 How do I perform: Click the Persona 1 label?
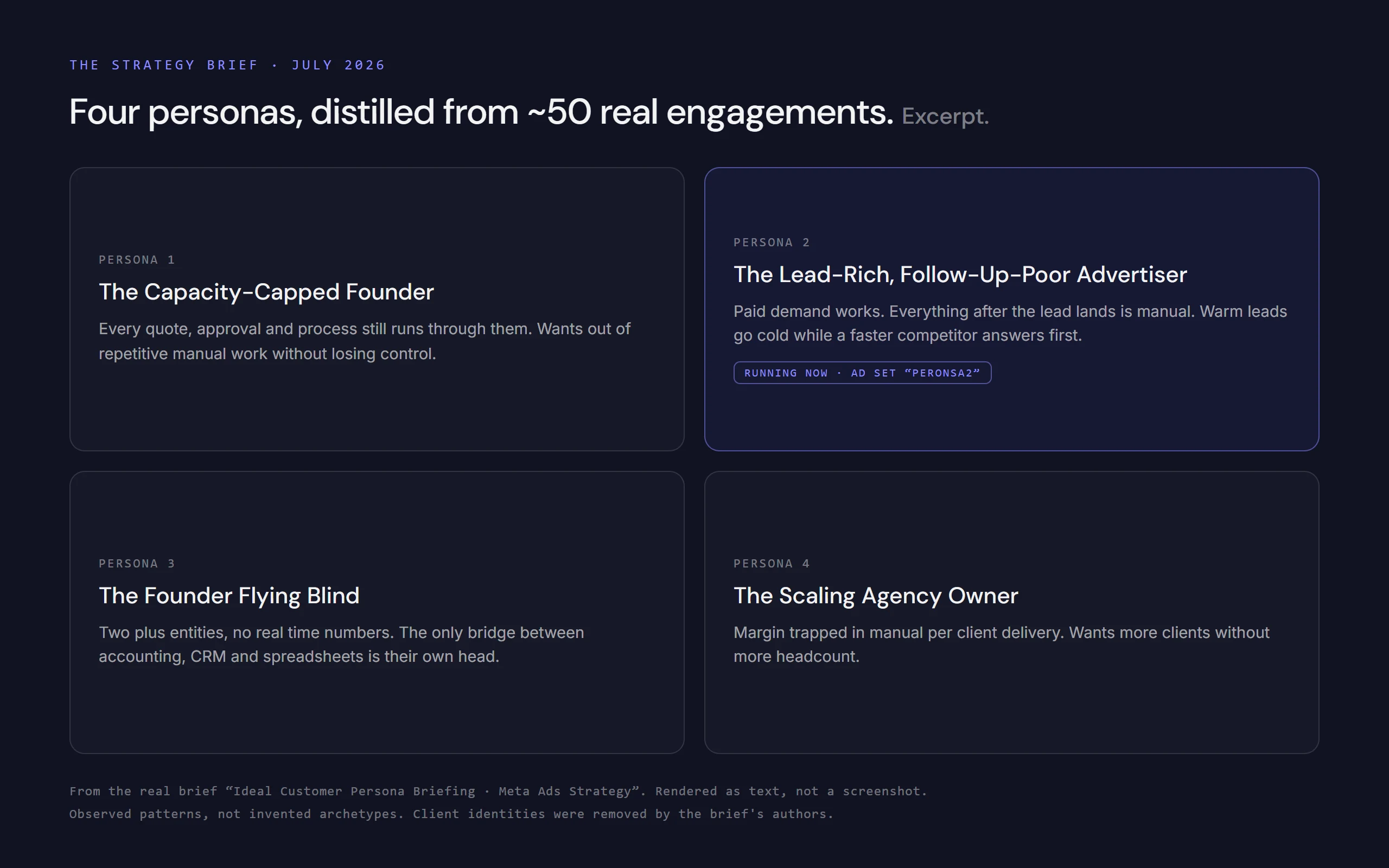pos(137,259)
